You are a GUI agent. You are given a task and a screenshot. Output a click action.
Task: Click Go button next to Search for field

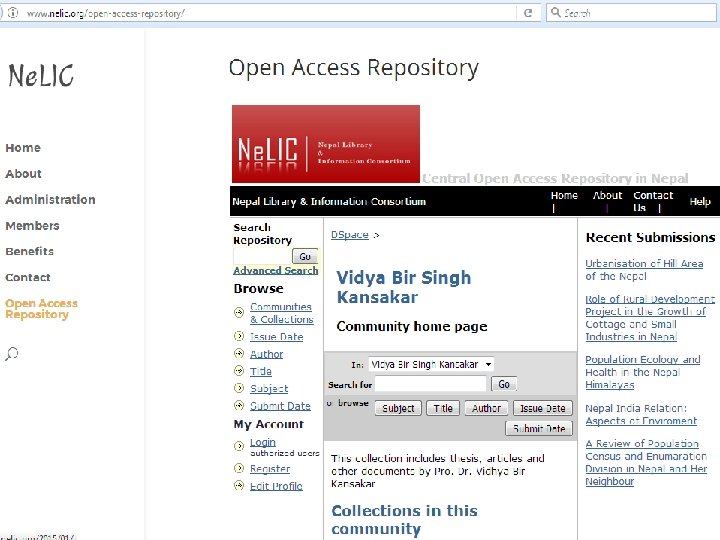pos(504,384)
